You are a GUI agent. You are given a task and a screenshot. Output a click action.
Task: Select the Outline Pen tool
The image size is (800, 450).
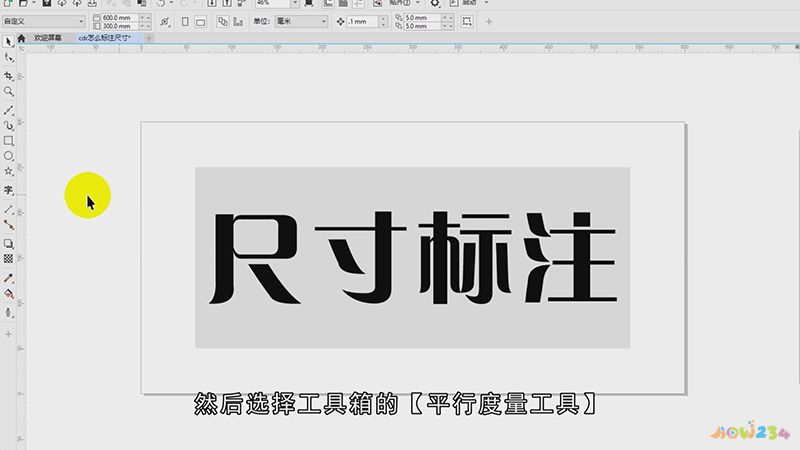(8, 312)
